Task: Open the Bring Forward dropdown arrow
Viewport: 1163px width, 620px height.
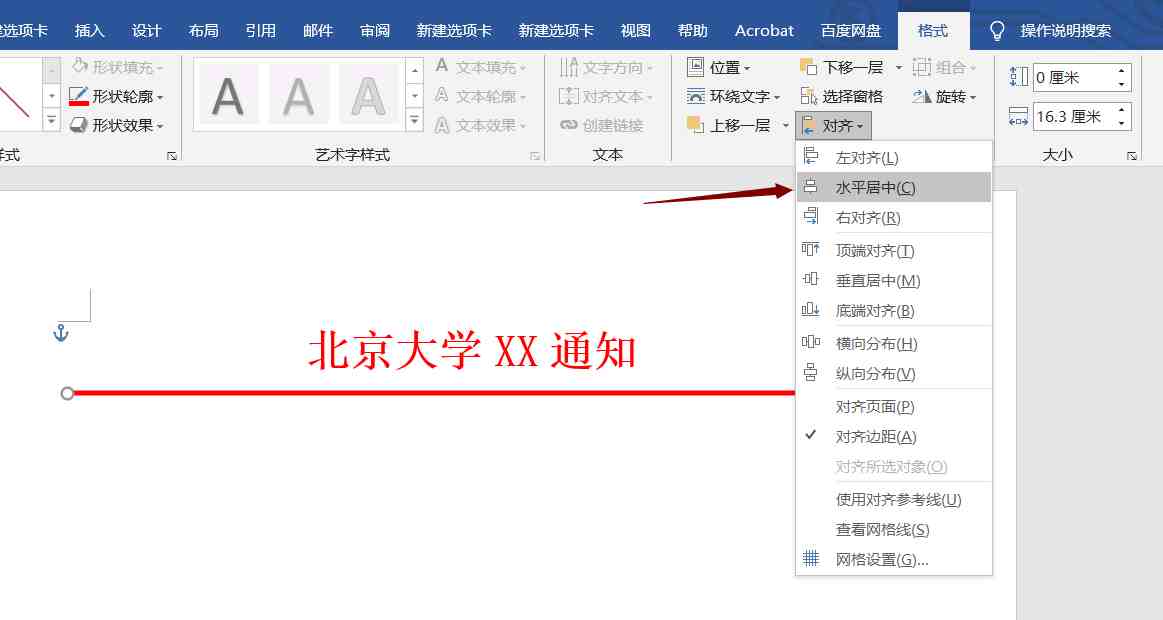Action: click(785, 126)
